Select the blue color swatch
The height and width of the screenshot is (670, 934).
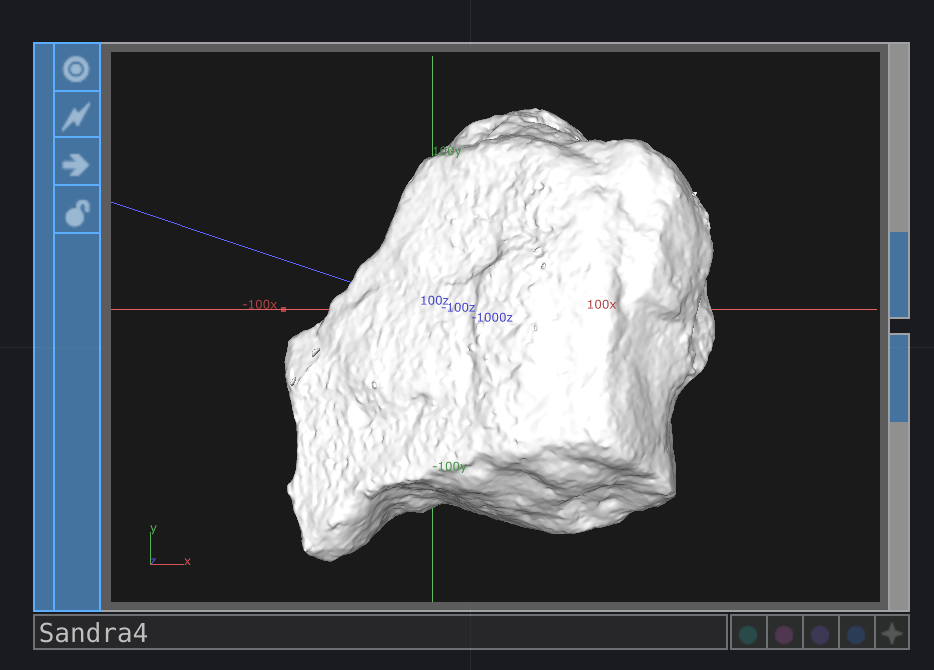click(x=855, y=632)
